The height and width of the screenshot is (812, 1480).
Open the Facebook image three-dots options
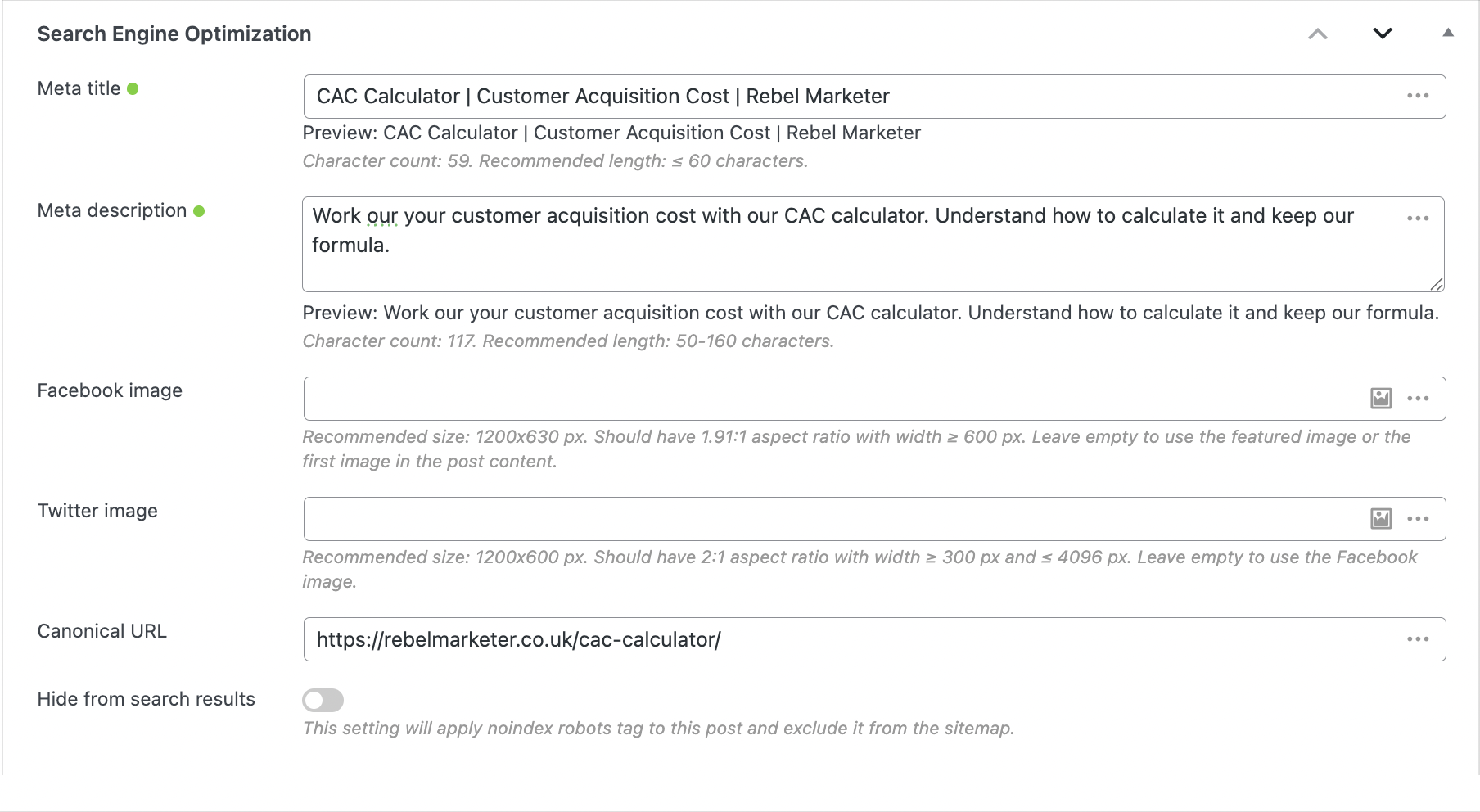click(x=1418, y=399)
